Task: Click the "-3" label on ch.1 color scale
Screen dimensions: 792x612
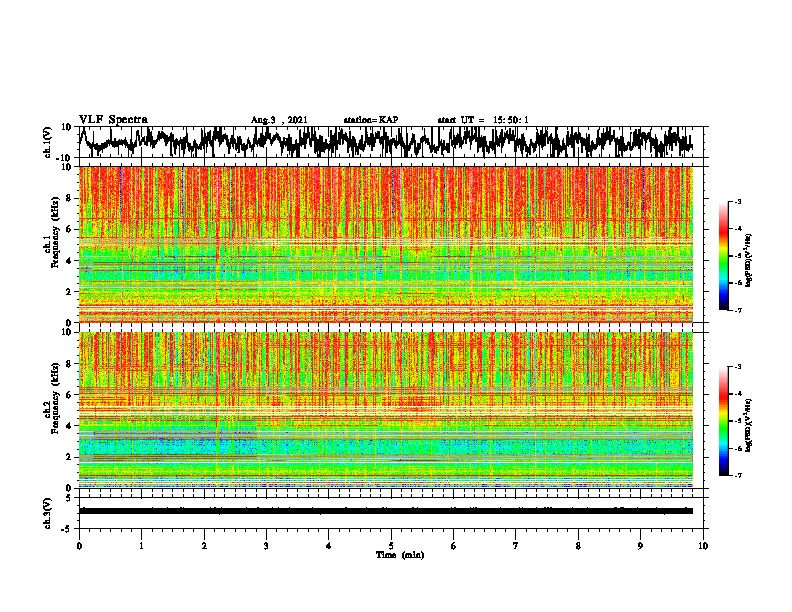Action: 737,201
